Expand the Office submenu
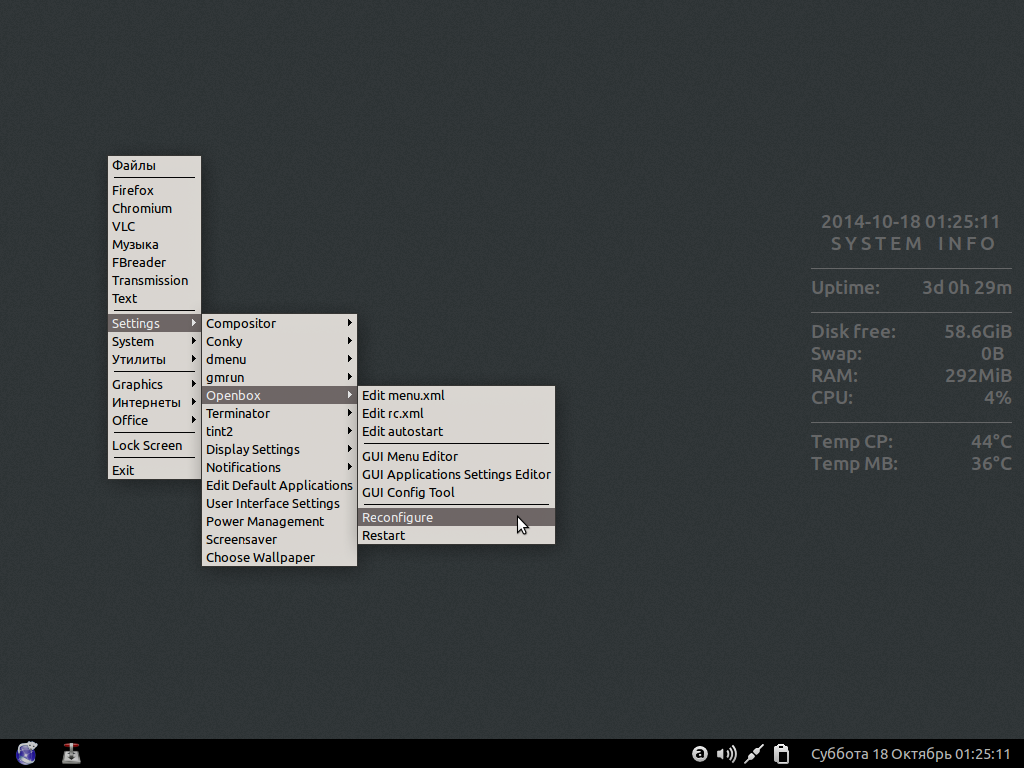1024x768 pixels. (x=154, y=420)
